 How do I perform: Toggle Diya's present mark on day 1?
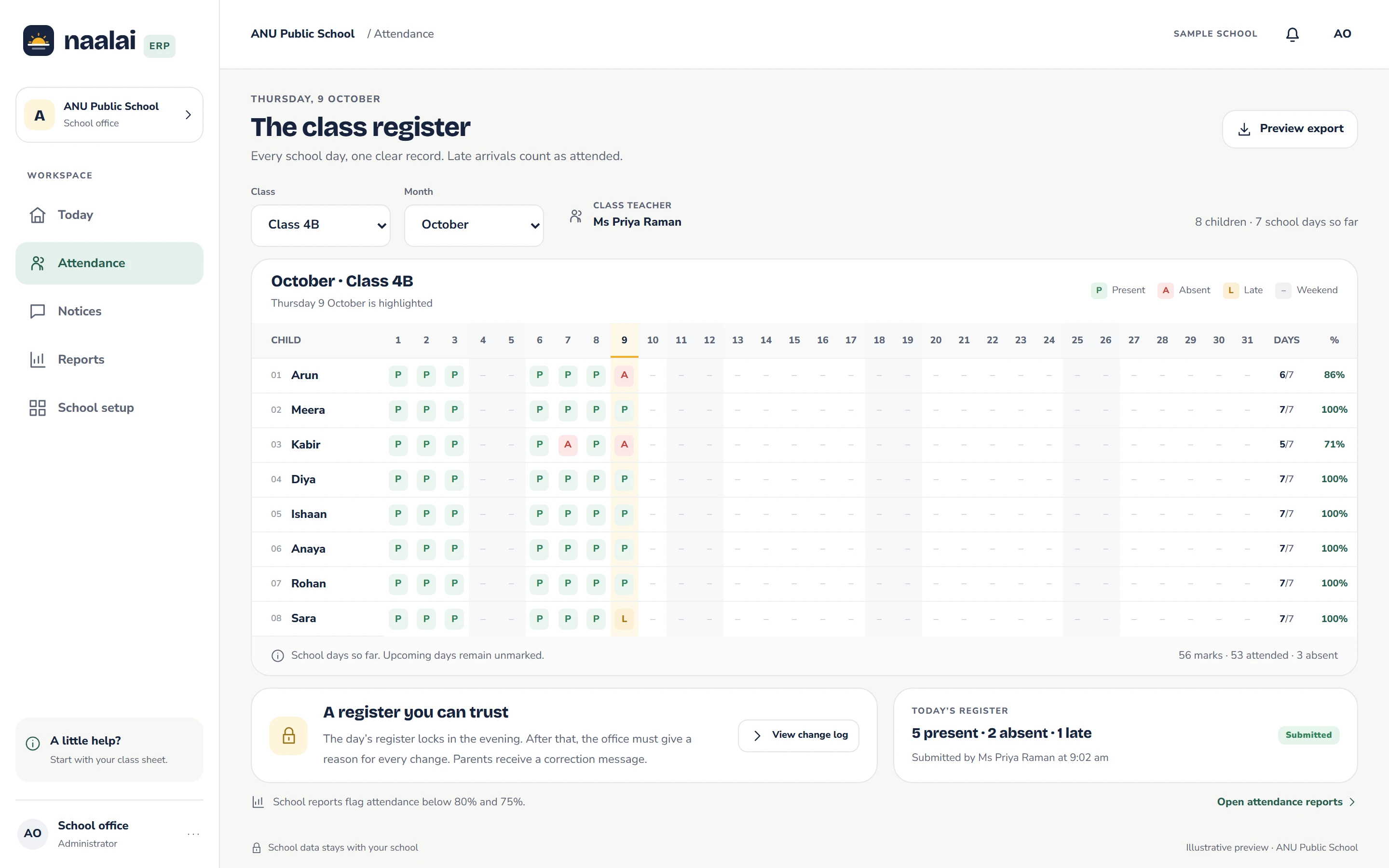tap(398, 479)
